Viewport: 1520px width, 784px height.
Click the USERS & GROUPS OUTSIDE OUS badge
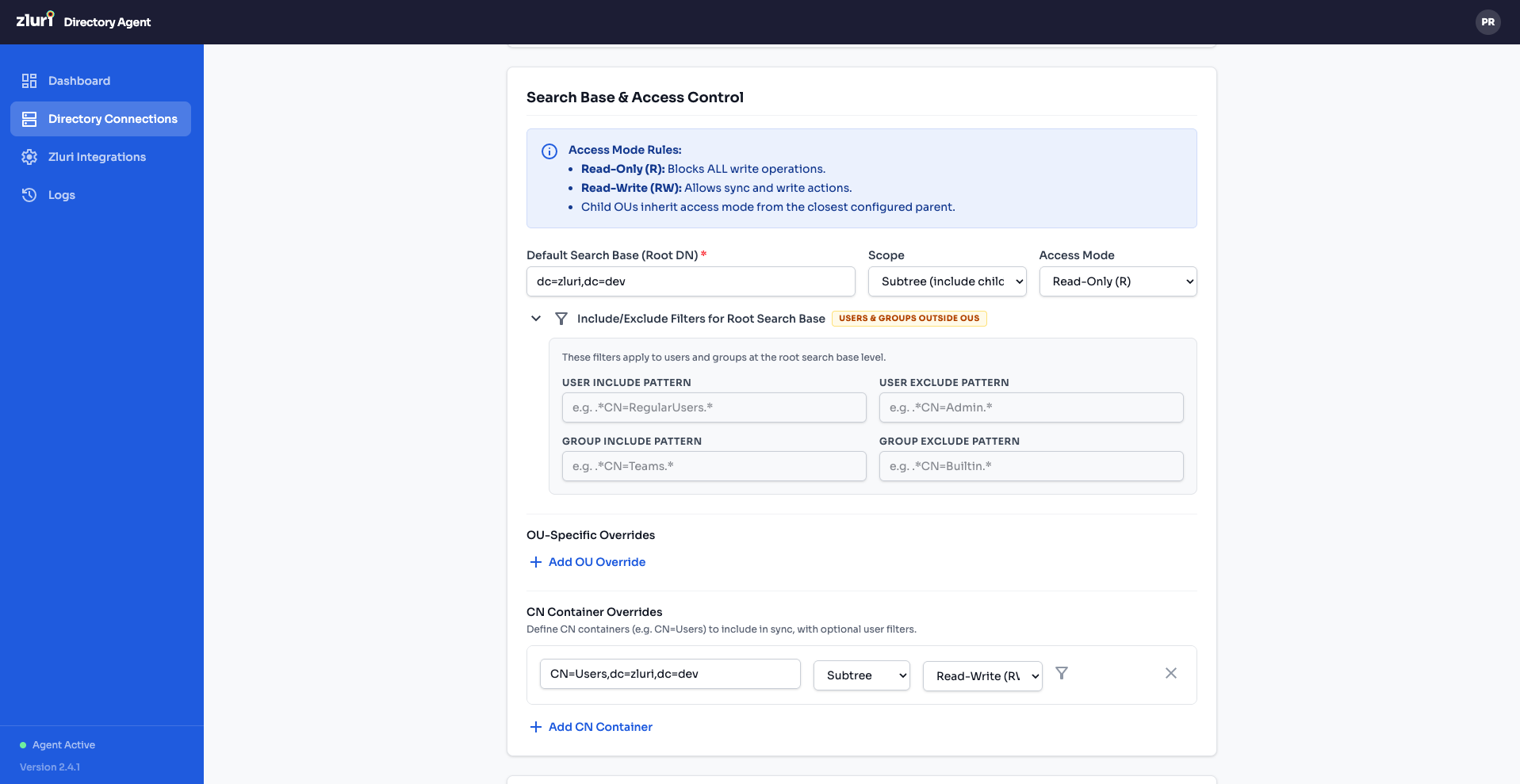pos(909,318)
